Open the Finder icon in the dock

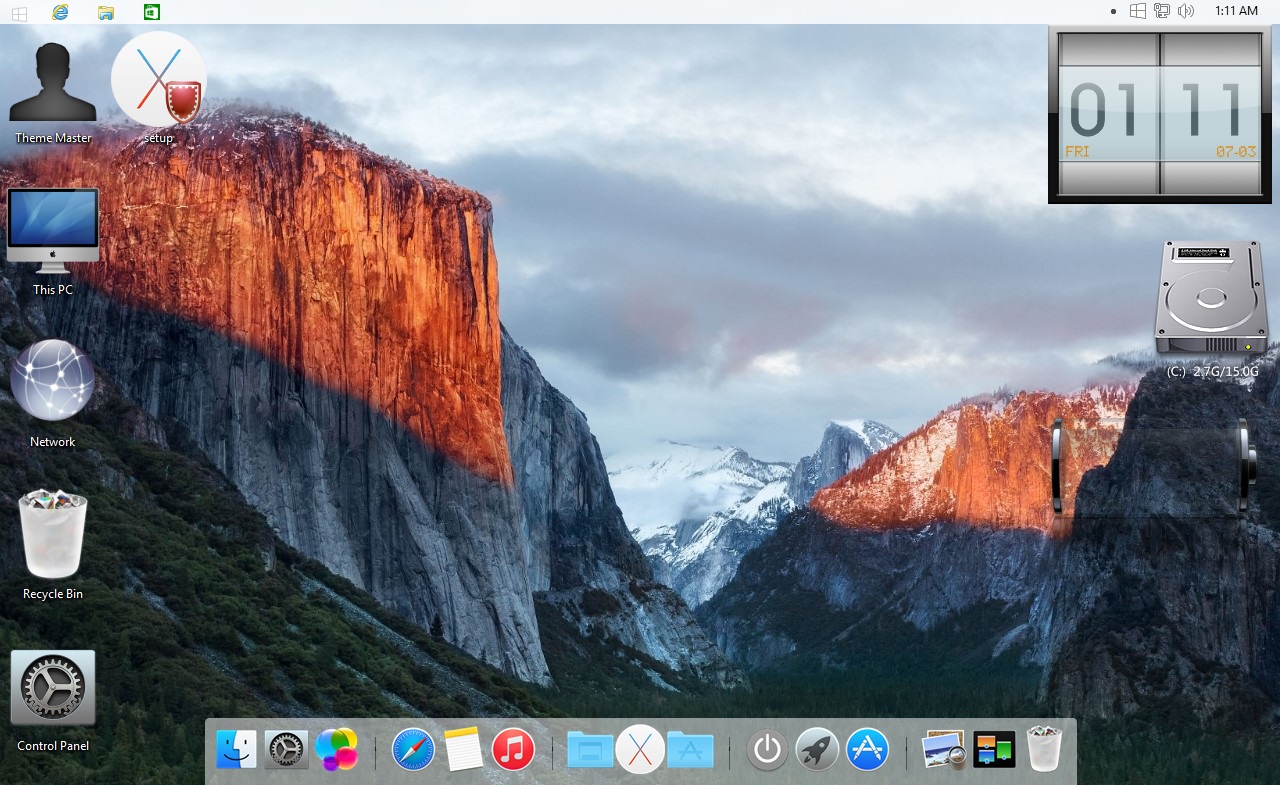click(x=237, y=749)
